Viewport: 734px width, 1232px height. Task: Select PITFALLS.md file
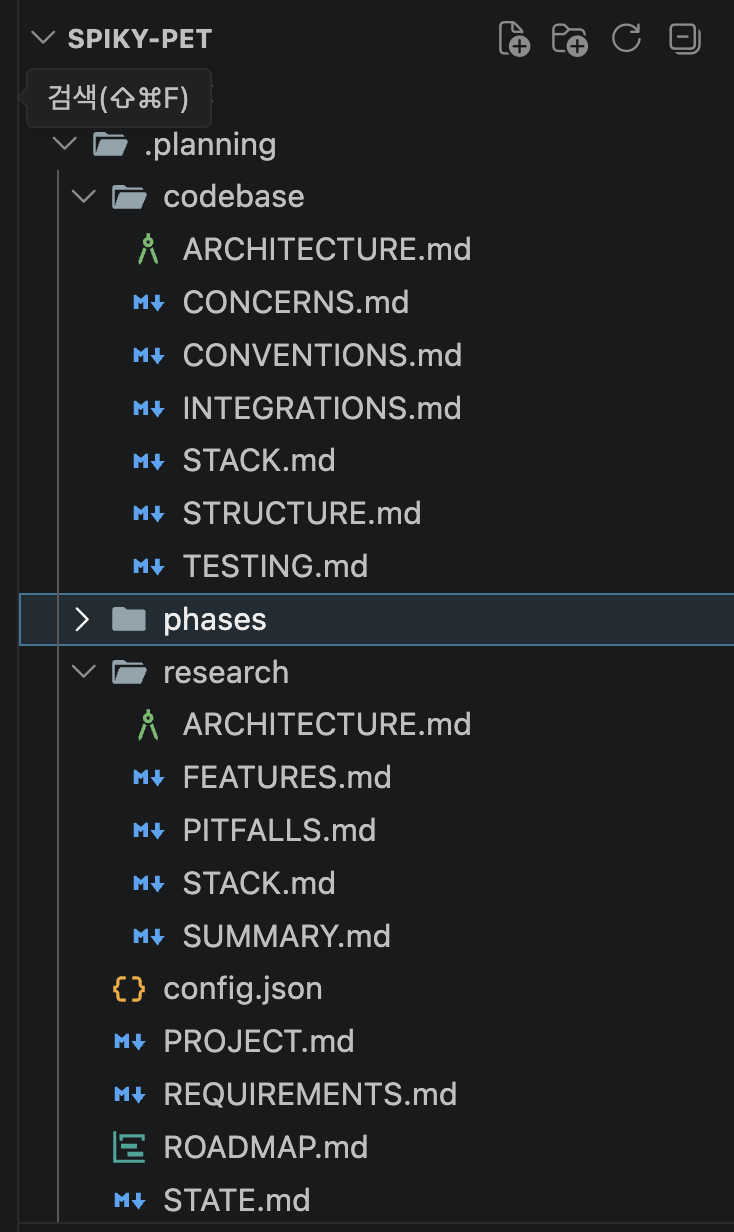279,831
